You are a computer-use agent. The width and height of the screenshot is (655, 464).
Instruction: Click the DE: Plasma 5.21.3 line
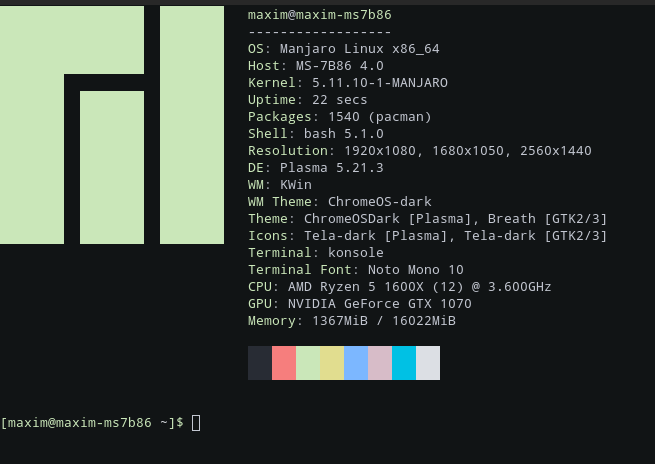[x=315, y=168]
